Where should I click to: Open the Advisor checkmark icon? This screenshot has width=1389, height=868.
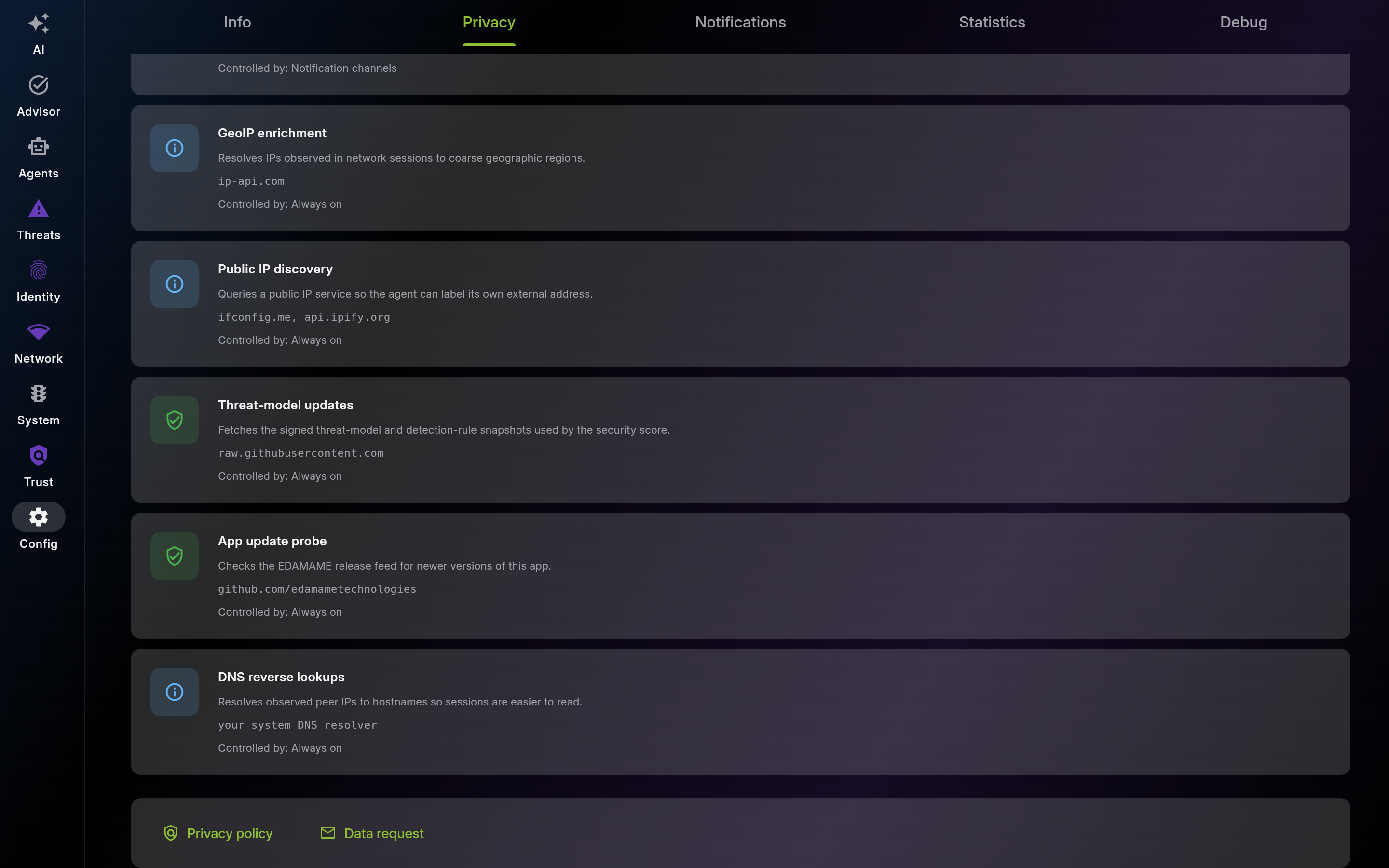(x=39, y=85)
